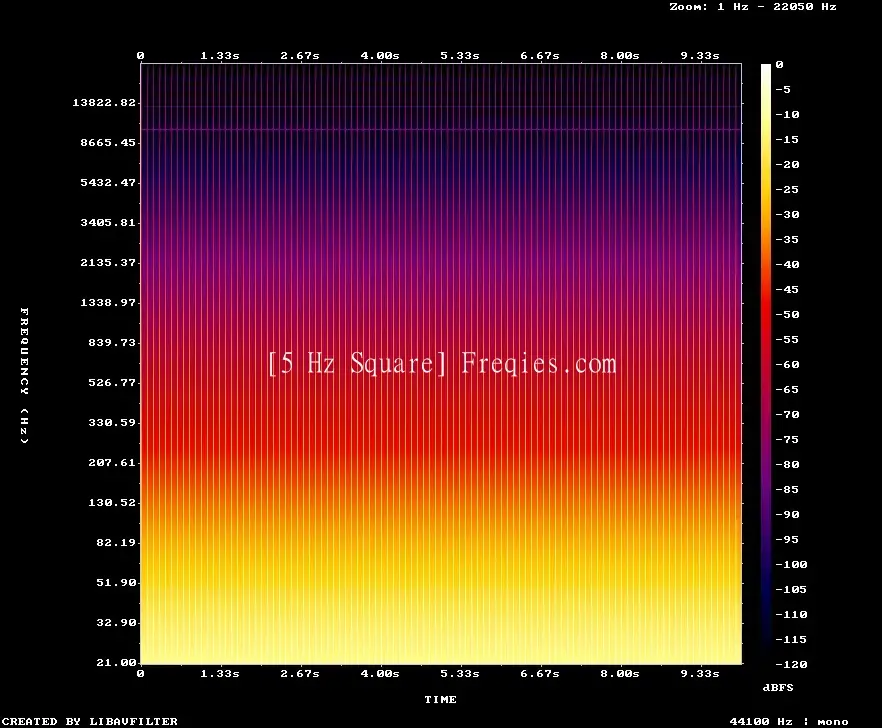Viewport: 882px width, 728px height.
Task: Click the -100 dBFS legend label
Action: point(791,564)
